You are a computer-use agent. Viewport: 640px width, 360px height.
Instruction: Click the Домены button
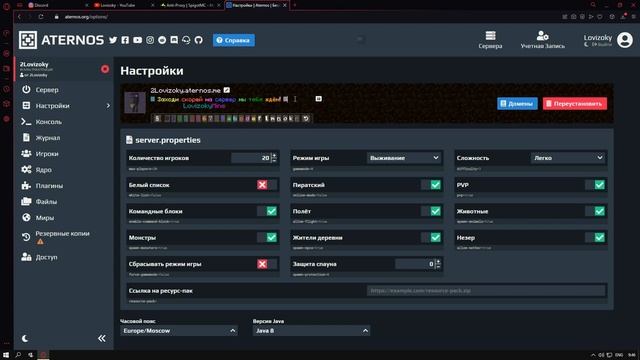click(x=517, y=103)
